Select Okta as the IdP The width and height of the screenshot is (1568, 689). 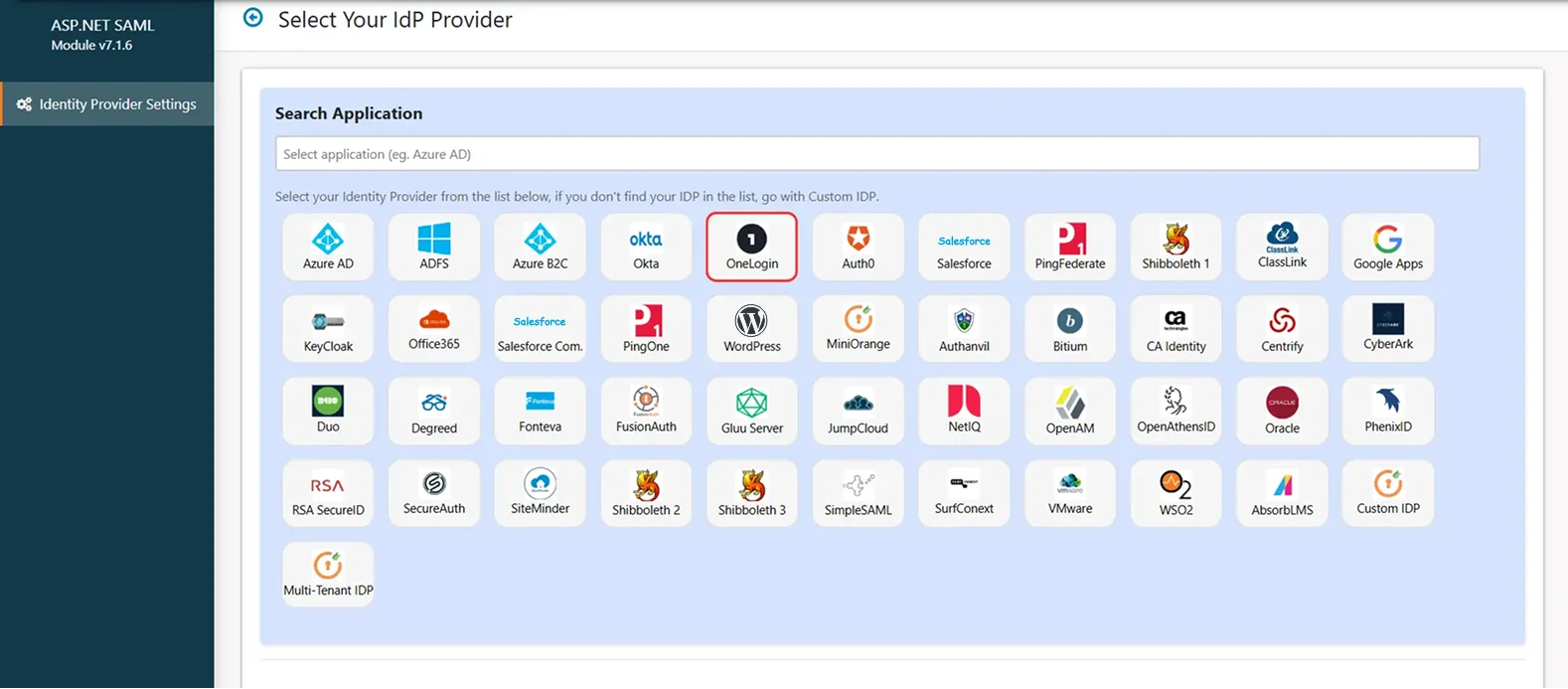point(646,248)
